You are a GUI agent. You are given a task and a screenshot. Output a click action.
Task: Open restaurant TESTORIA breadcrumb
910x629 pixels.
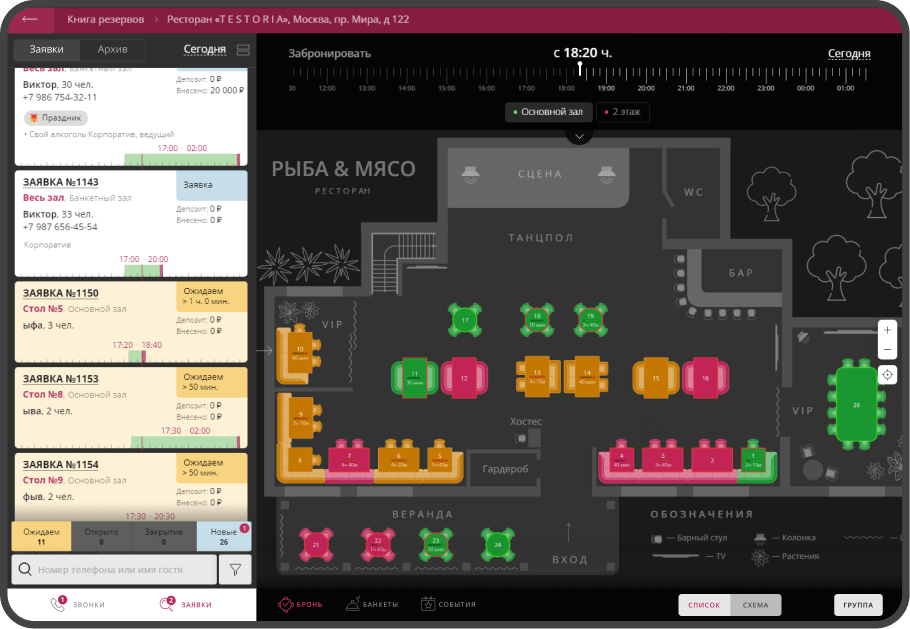(x=288, y=19)
